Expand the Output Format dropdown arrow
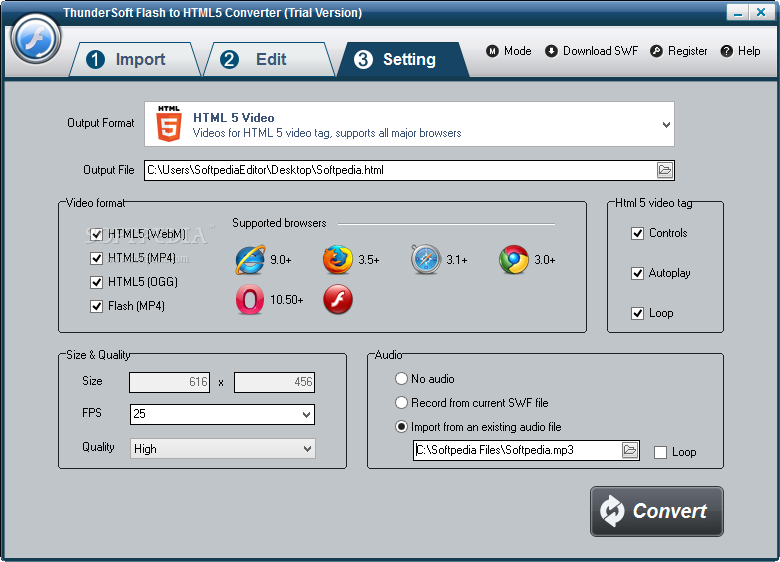Viewport: 780px width, 562px height. 666,124
